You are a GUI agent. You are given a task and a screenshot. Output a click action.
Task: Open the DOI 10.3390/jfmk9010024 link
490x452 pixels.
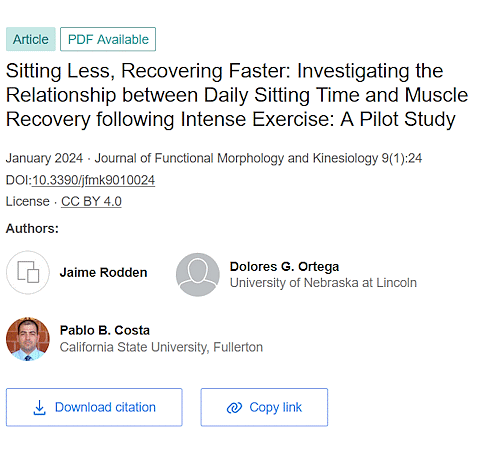coord(93,180)
